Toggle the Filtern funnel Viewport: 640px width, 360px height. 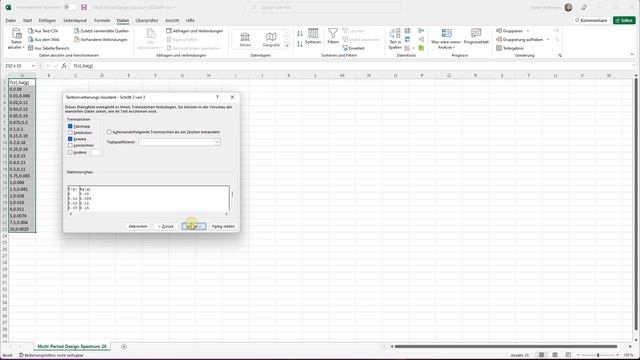pyautogui.click(x=333, y=36)
